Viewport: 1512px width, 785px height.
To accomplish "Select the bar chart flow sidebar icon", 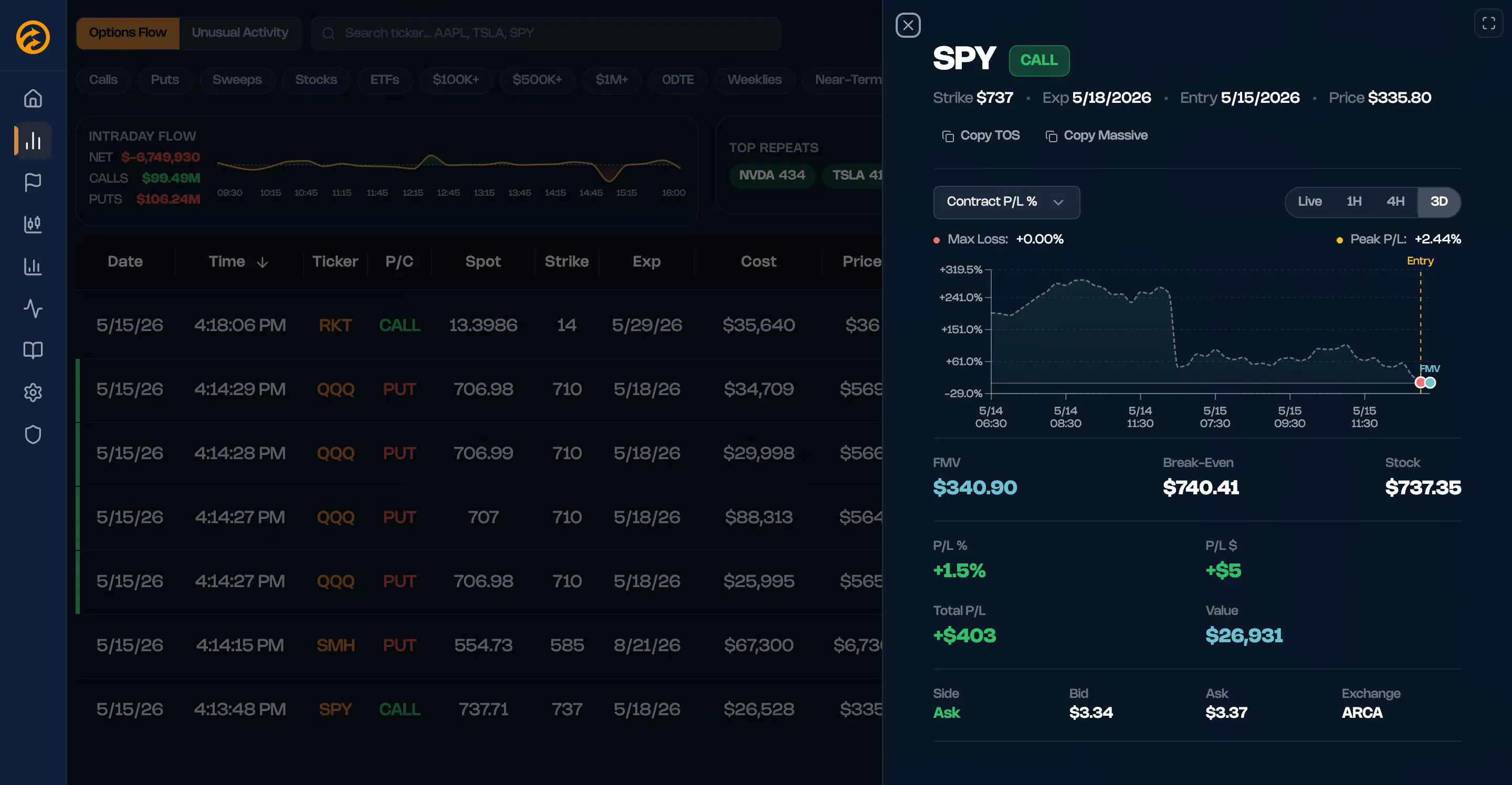I will (x=33, y=140).
